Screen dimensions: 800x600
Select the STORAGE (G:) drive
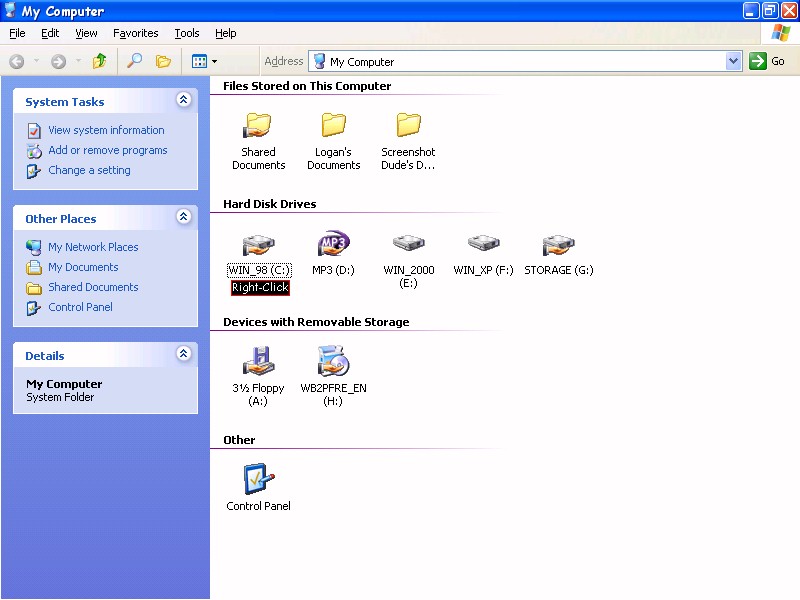[558, 245]
